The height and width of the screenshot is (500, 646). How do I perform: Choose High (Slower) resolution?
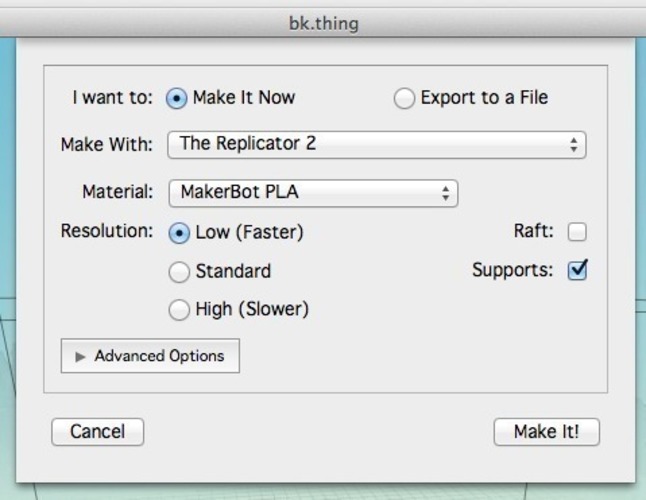(x=179, y=310)
